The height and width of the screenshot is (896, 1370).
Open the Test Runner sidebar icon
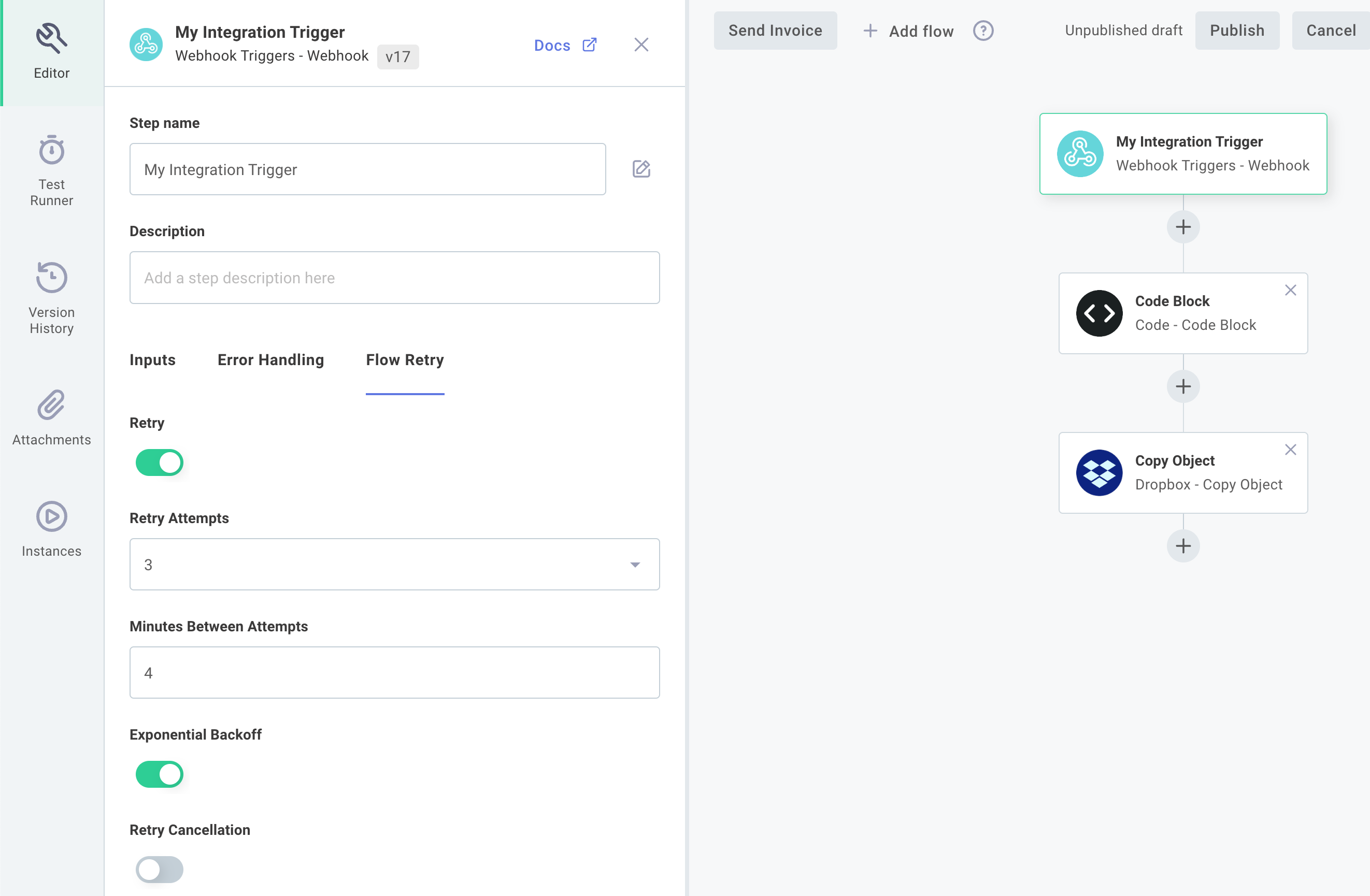(51, 151)
